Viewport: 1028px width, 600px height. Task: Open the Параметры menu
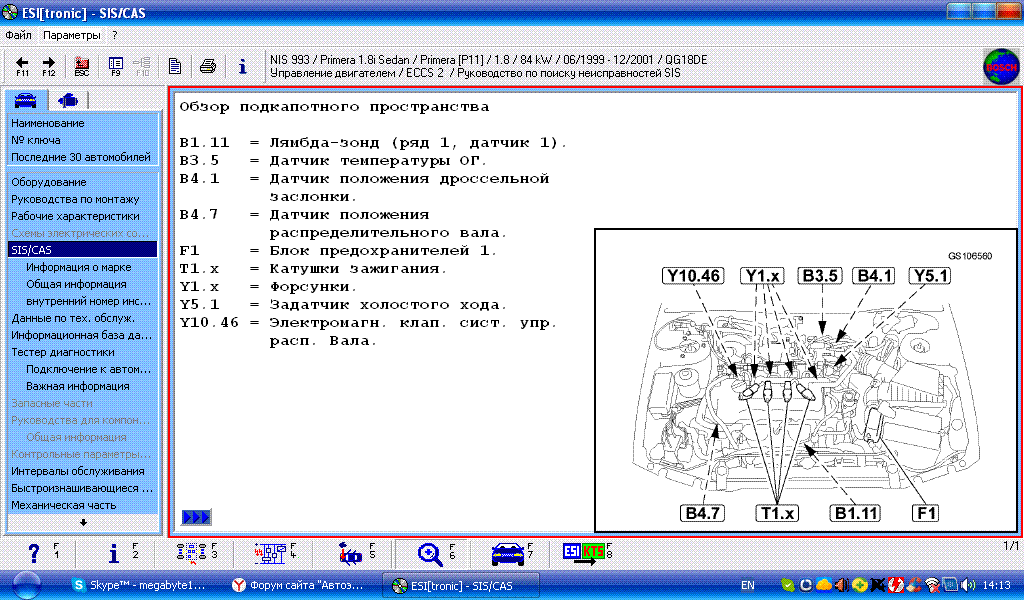(72, 35)
